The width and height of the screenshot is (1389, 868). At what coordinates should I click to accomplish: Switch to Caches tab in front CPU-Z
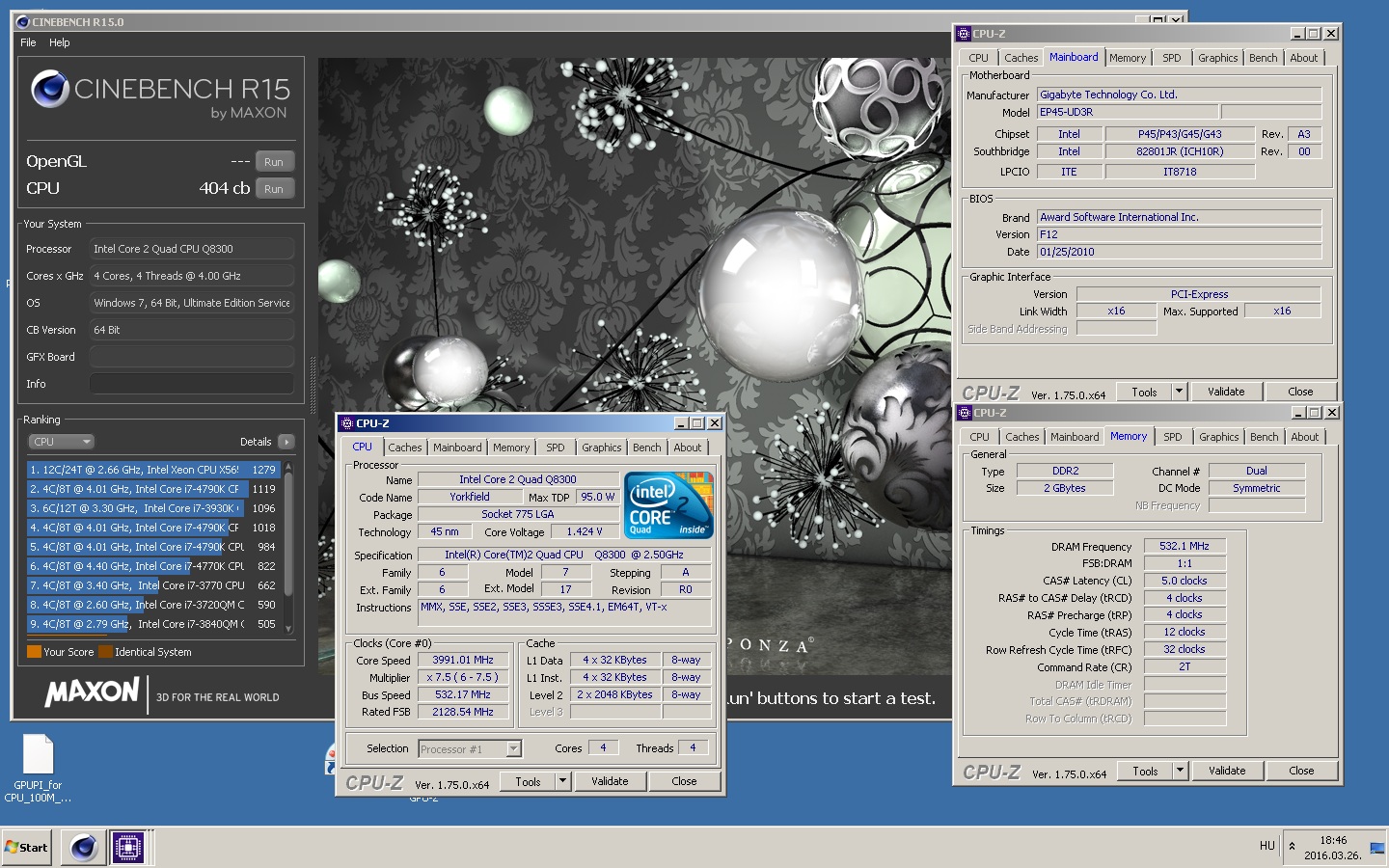(405, 448)
